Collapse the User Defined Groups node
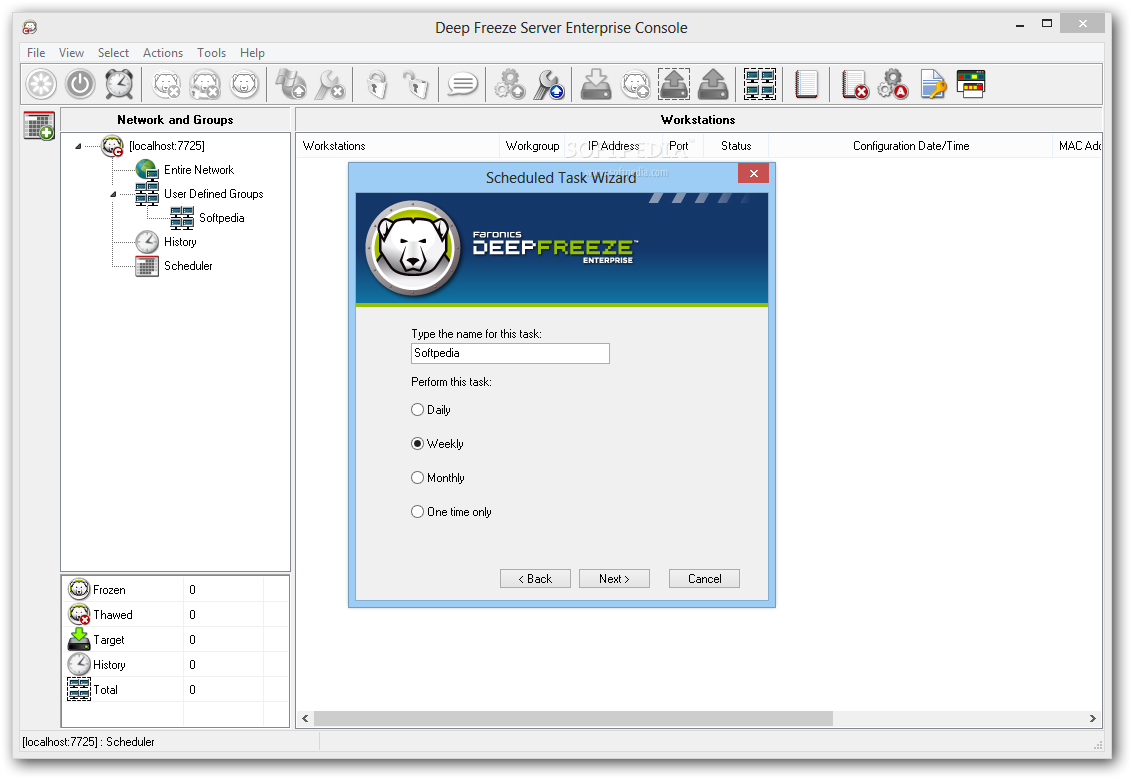1132x779 pixels. point(113,195)
